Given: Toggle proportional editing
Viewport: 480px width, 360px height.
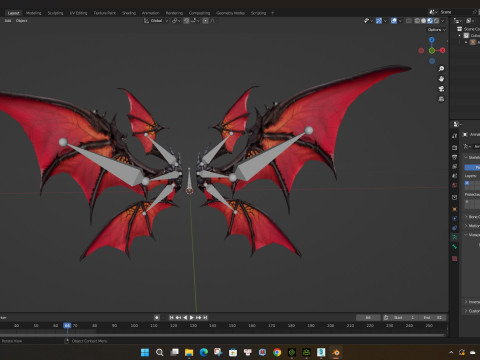Looking at the screenshot, I should click(205, 21).
